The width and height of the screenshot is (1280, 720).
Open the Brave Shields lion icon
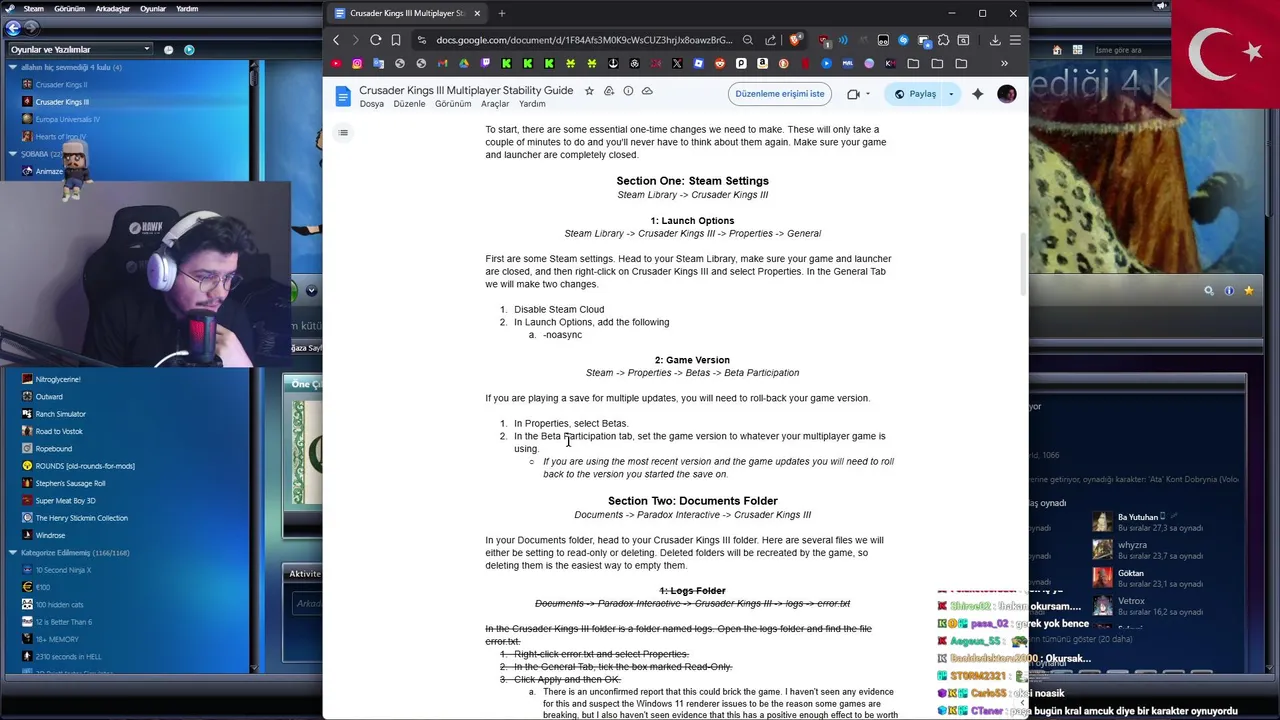pyautogui.click(x=795, y=40)
